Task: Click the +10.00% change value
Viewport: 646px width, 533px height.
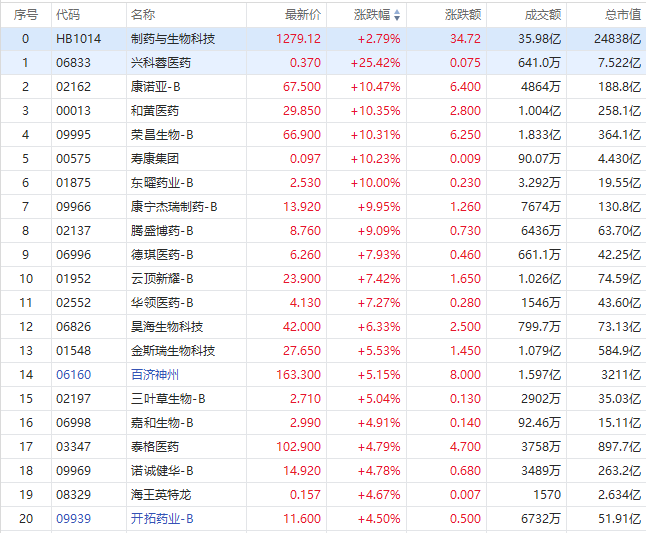Action: coord(375,183)
